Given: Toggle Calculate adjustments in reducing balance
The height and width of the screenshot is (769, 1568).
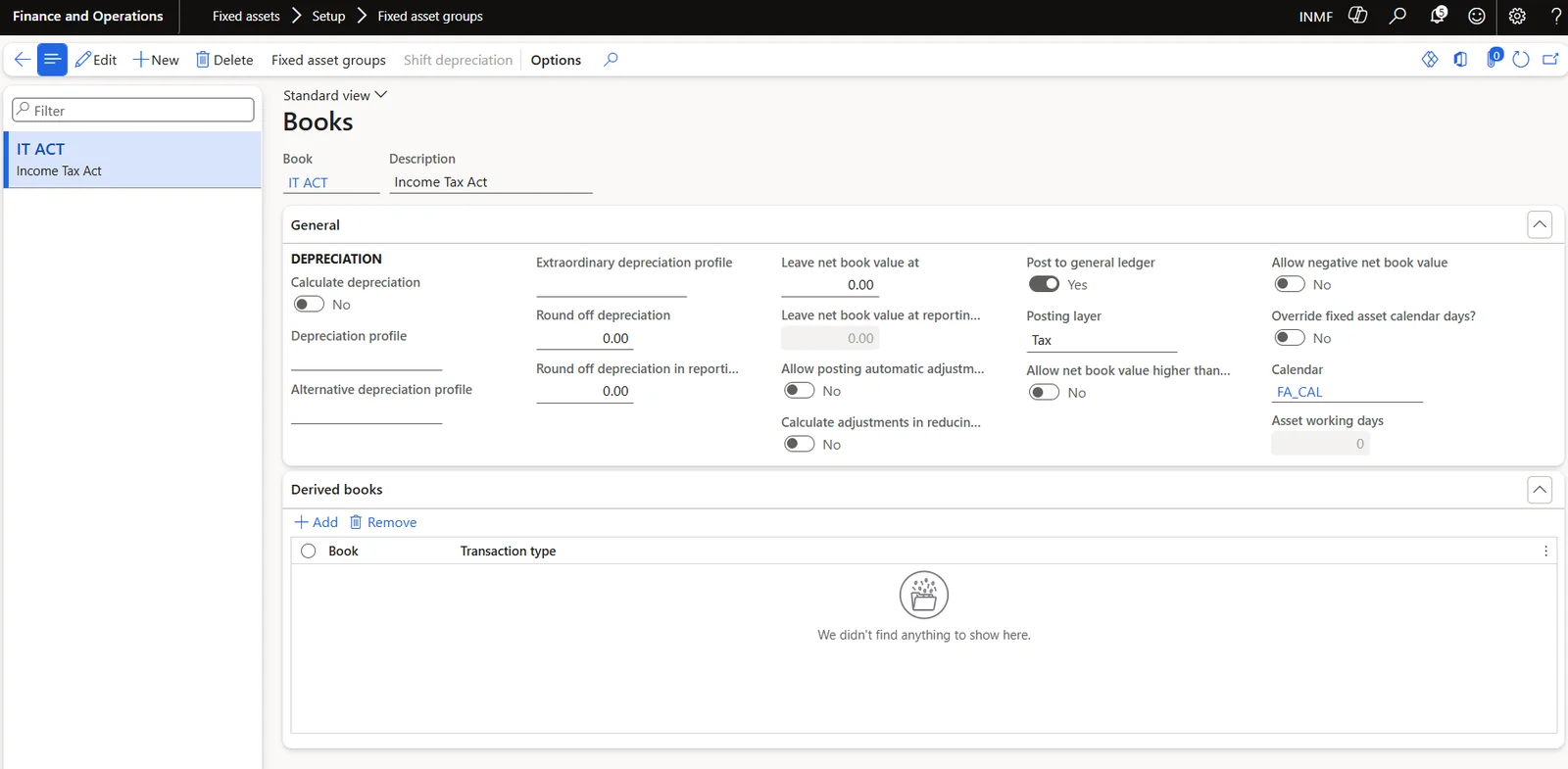Looking at the screenshot, I should (800, 444).
